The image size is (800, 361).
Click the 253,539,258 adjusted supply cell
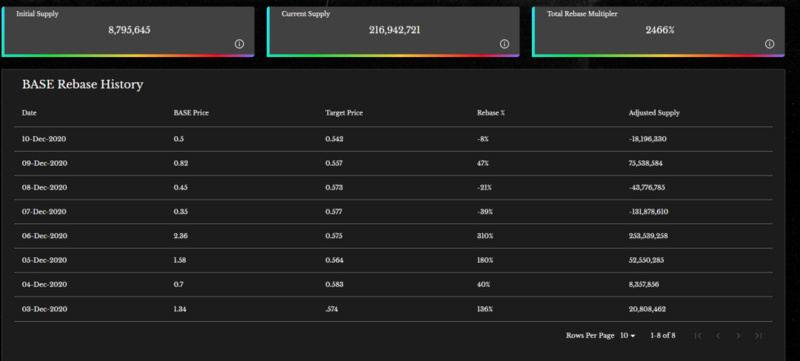[x=648, y=236]
